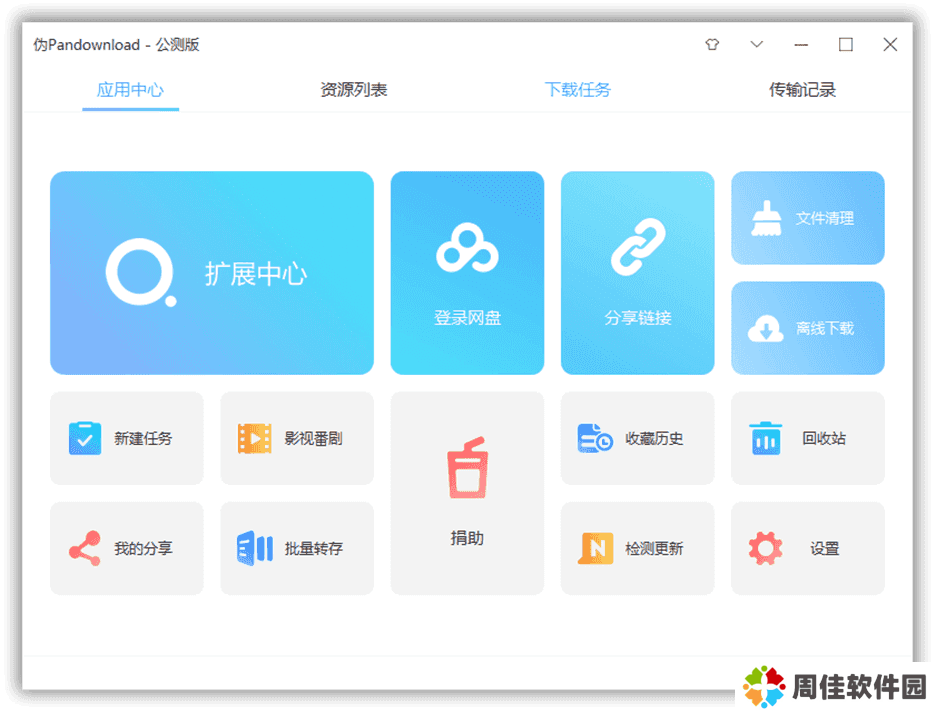This screenshot has height=712, width=935.
Task: Open the title bar dropdown chevron menu
Action: coord(757,44)
